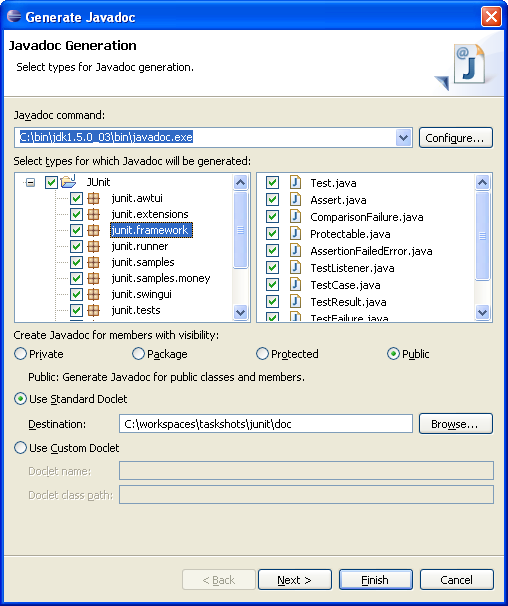
Task: Click the junit.swingui package icon
Action: [x=93, y=294]
